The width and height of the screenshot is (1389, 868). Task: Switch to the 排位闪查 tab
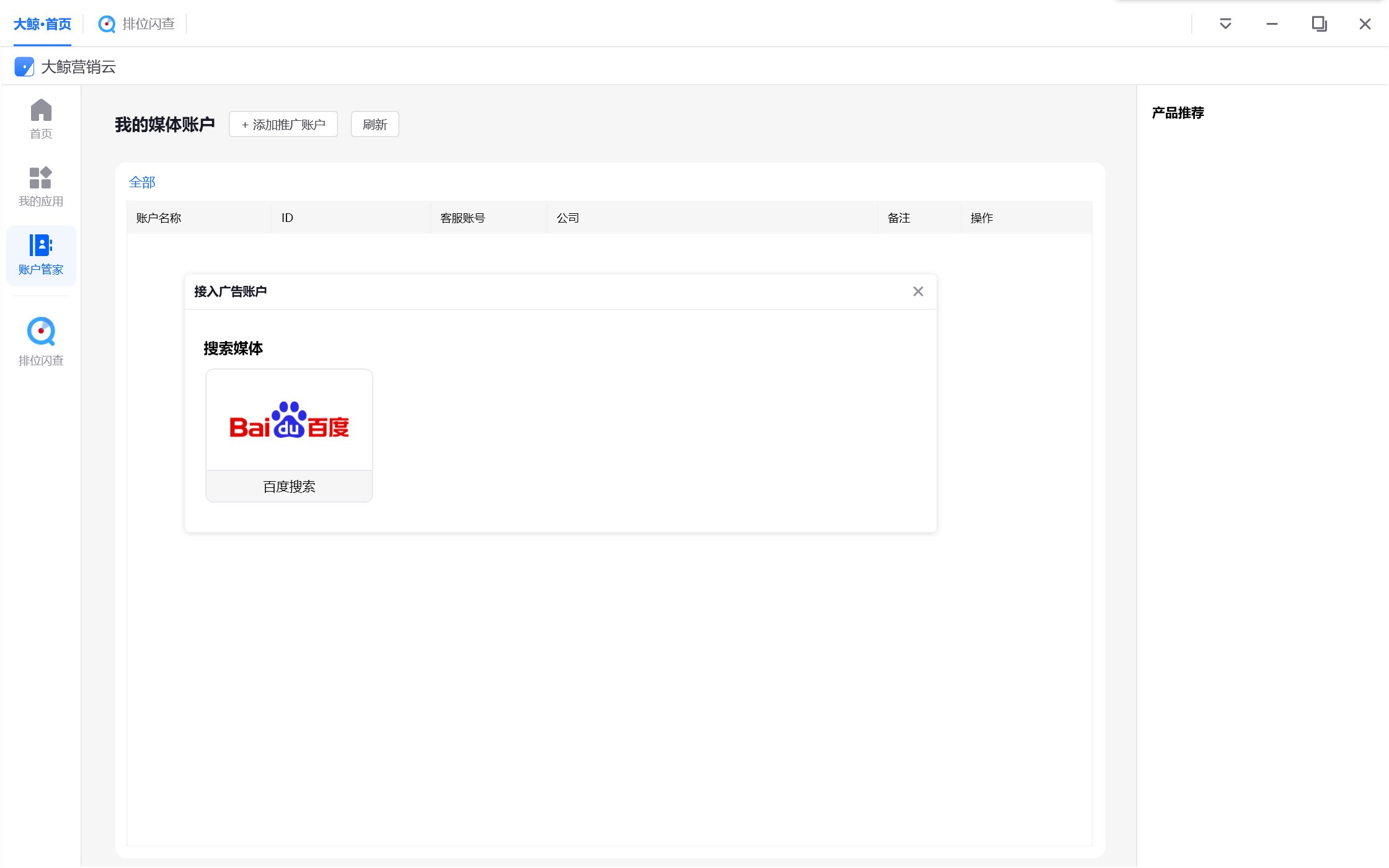(136, 24)
